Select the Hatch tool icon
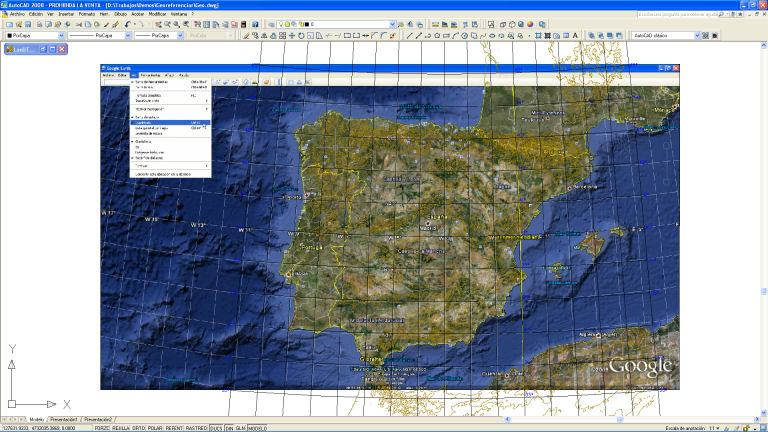Image resolution: width=768 pixels, height=432 pixels. coord(538,36)
